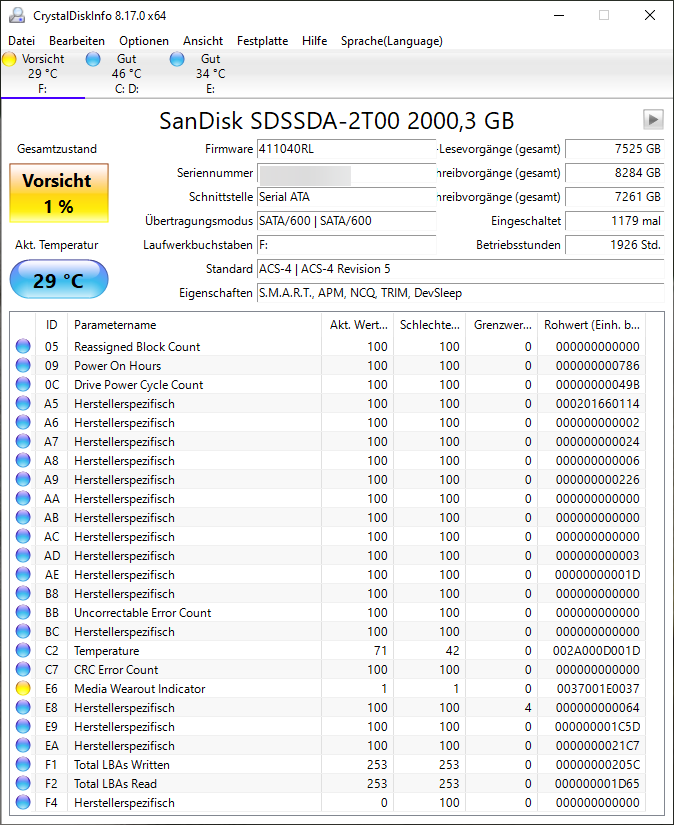Click the Schnittstelle field Serial ATA
This screenshot has width=674, height=825.
[x=347, y=197]
